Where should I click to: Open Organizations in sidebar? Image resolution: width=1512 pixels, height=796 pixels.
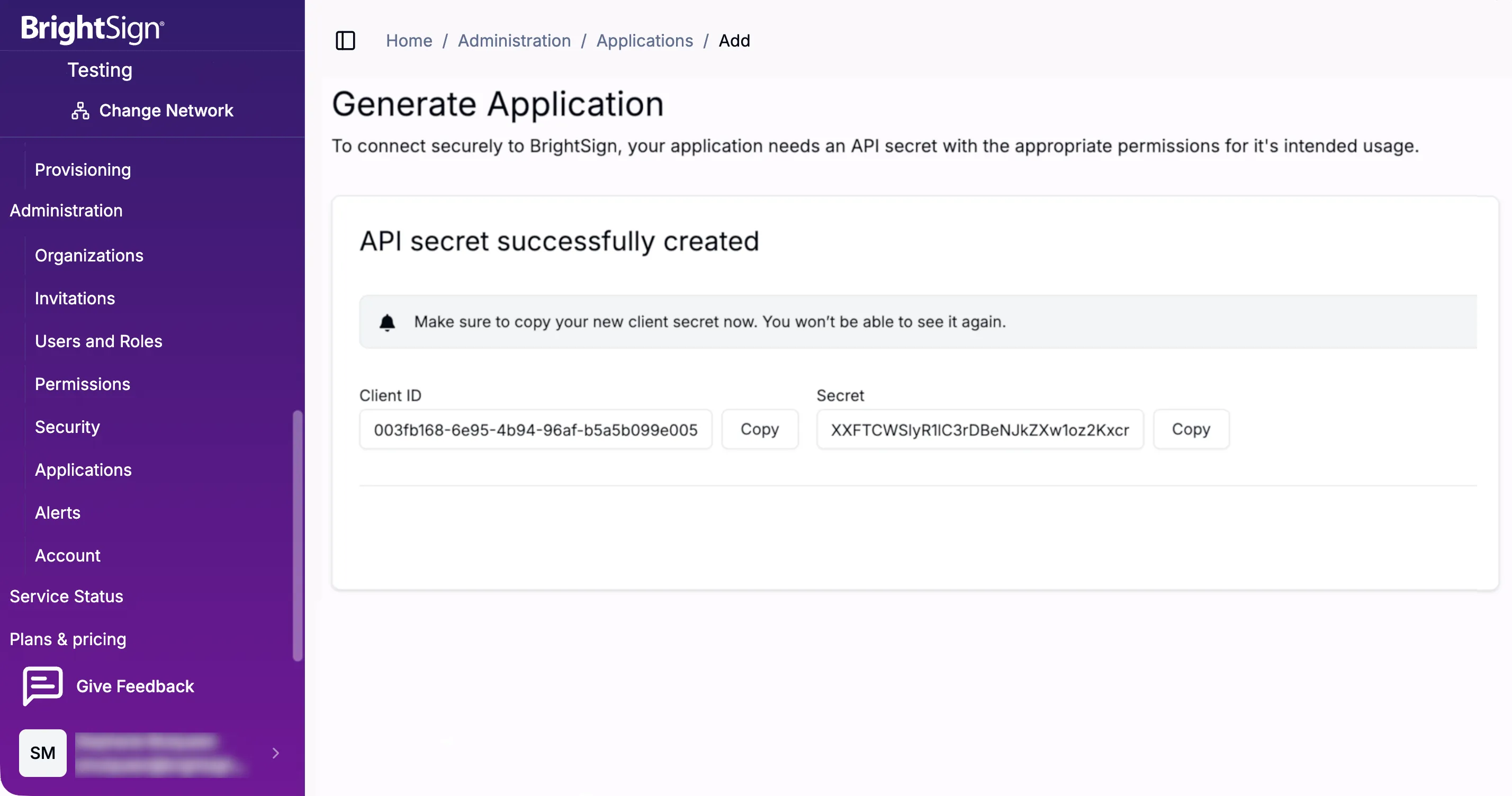coord(88,255)
